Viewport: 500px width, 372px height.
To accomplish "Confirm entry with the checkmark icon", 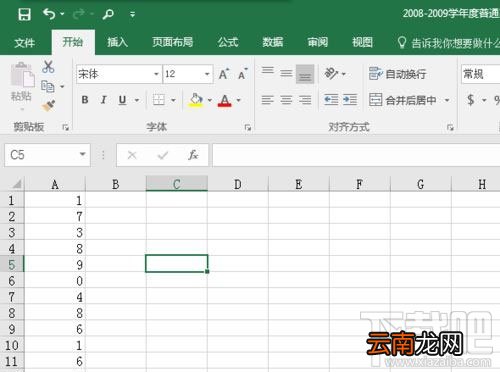I will tap(162, 155).
